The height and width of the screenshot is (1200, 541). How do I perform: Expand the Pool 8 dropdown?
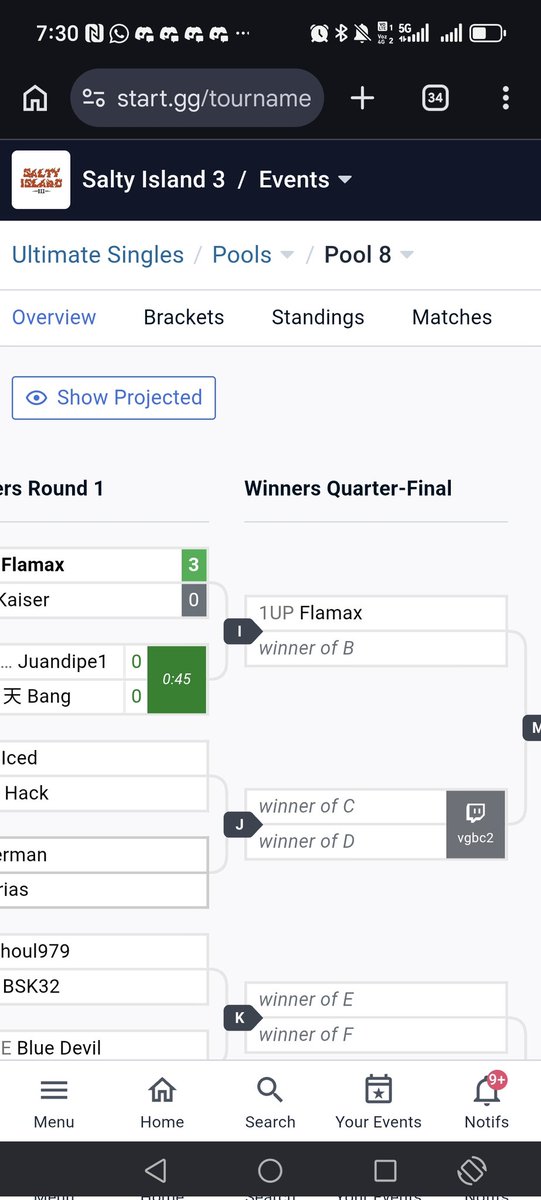369,255
